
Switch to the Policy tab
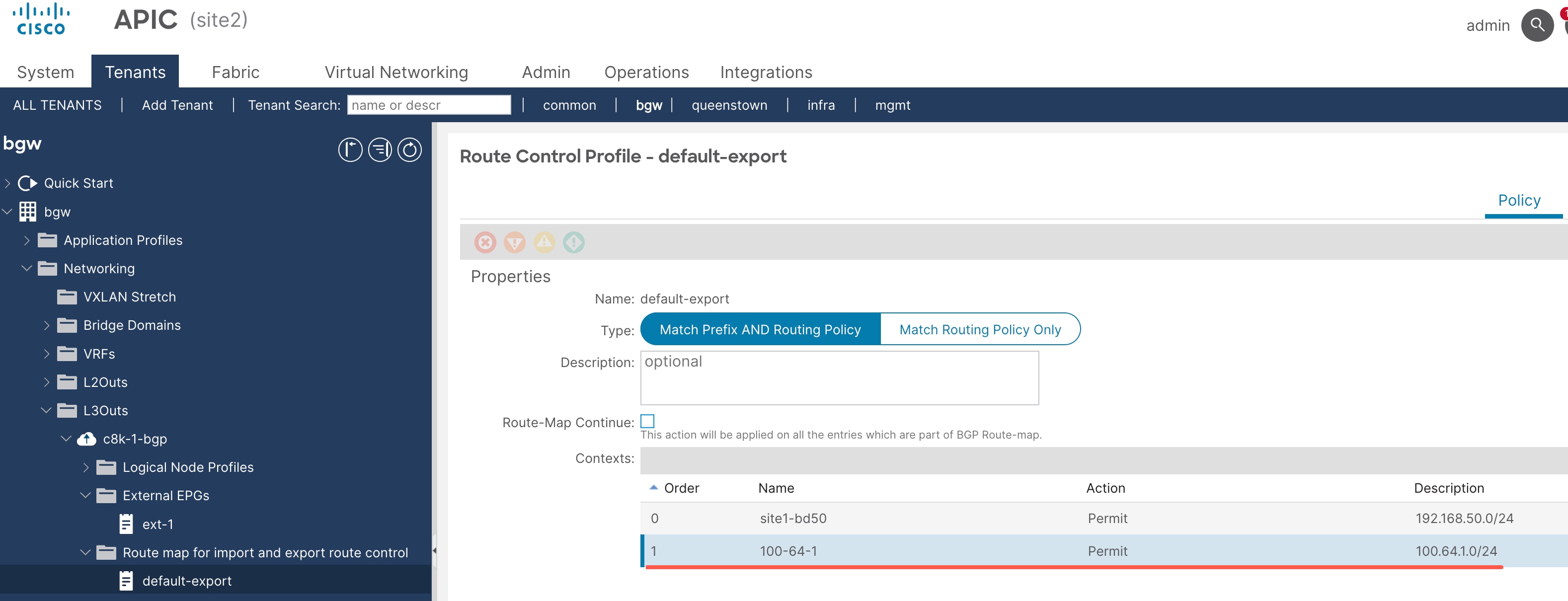coord(1519,201)
